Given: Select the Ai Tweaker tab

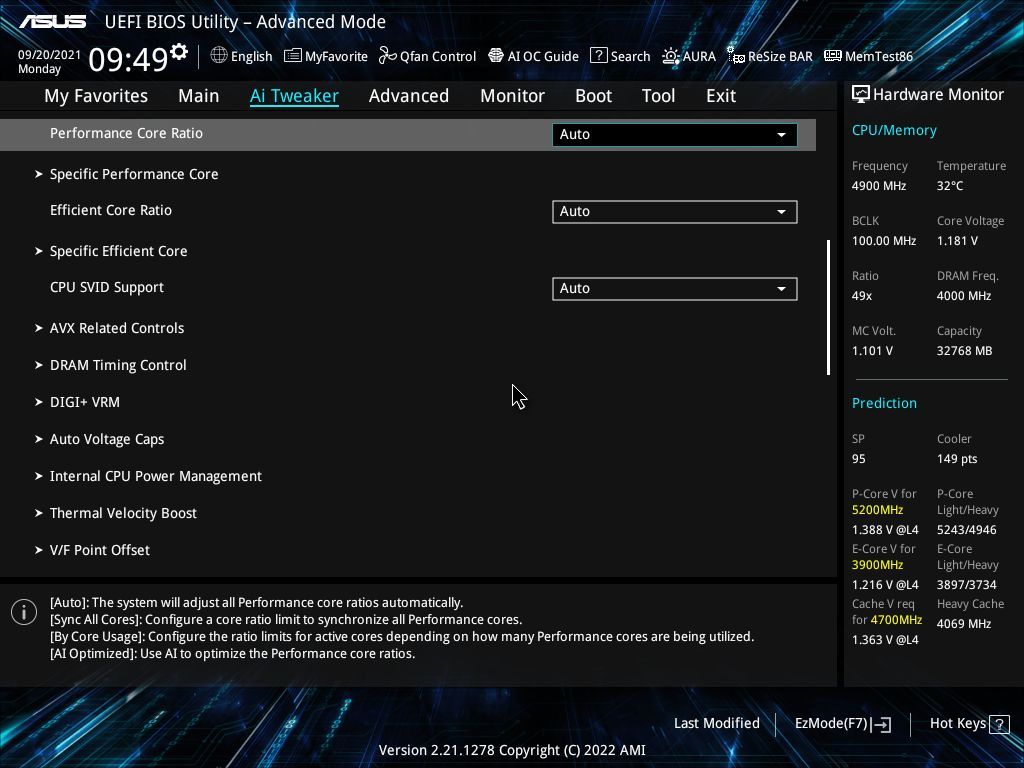Looking at the screenshot, I should [294, 96].
